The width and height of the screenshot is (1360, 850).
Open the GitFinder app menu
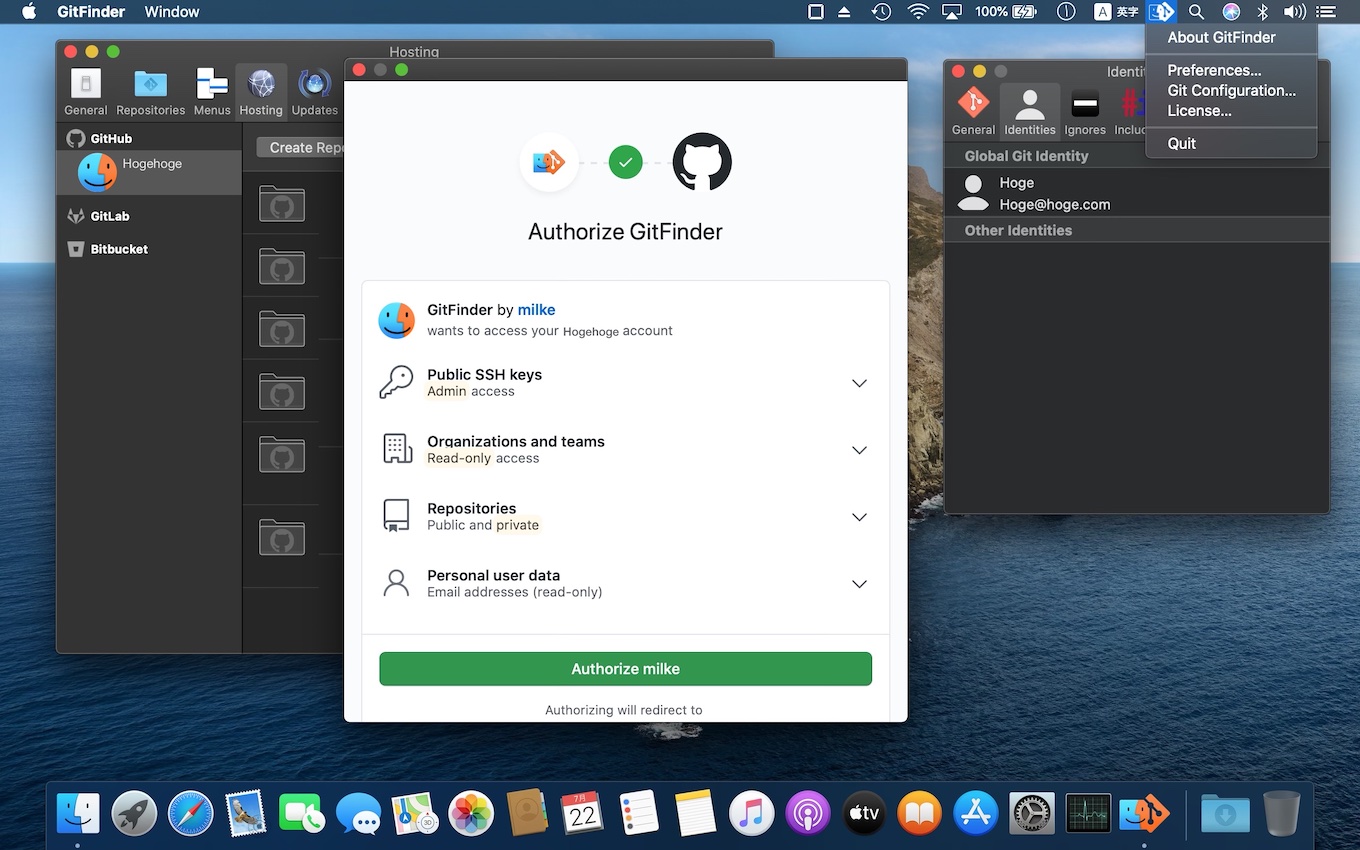coord(91,12)
